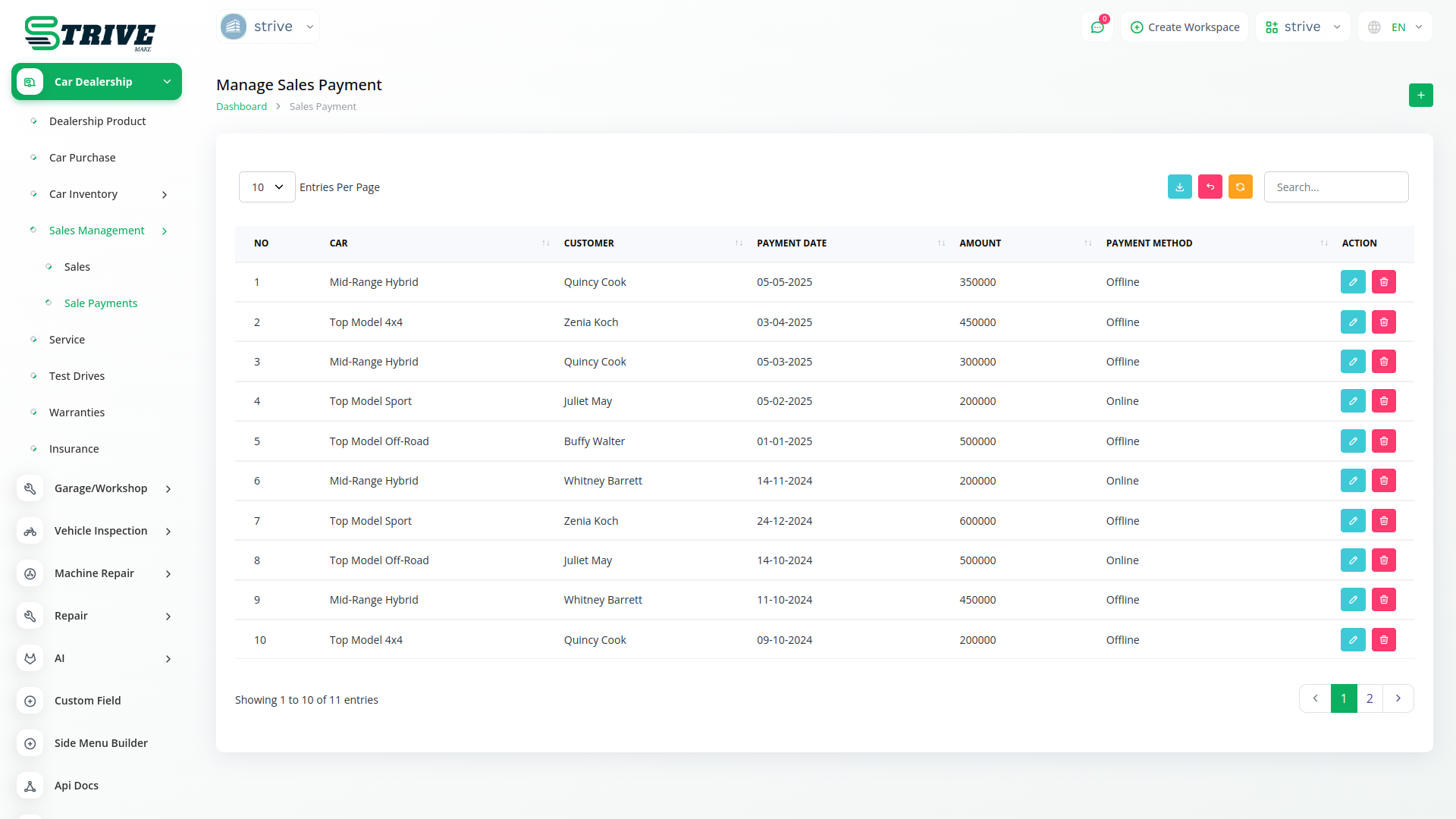
Task: Click the Search input field
Action: 1335,187
